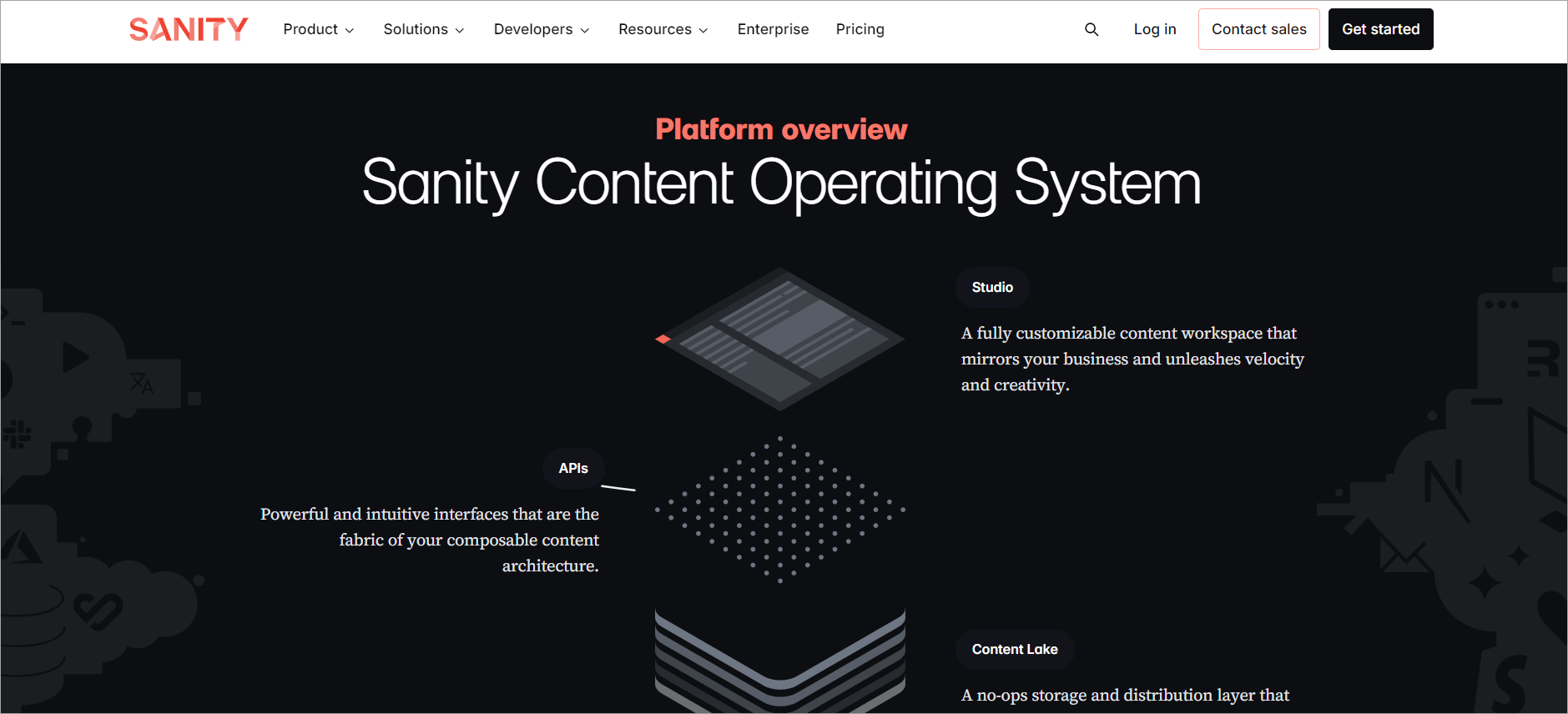Select the Studio label pill
The image size is (1568, 714).
[992, 287]
